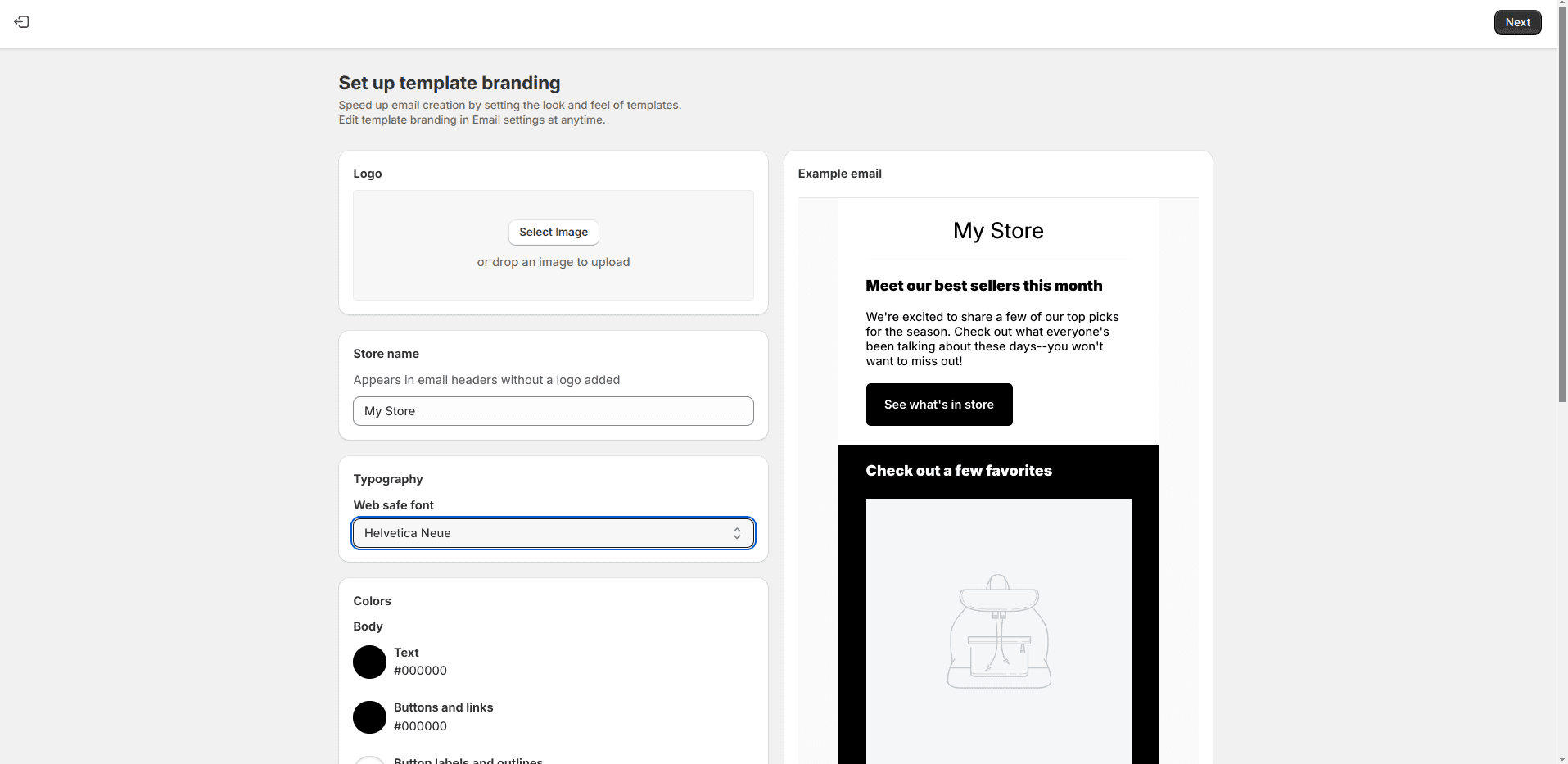1568x764 pixels.
Task: Click the Typography section heading
Action: pyautogui.click(x=387, y=478)
